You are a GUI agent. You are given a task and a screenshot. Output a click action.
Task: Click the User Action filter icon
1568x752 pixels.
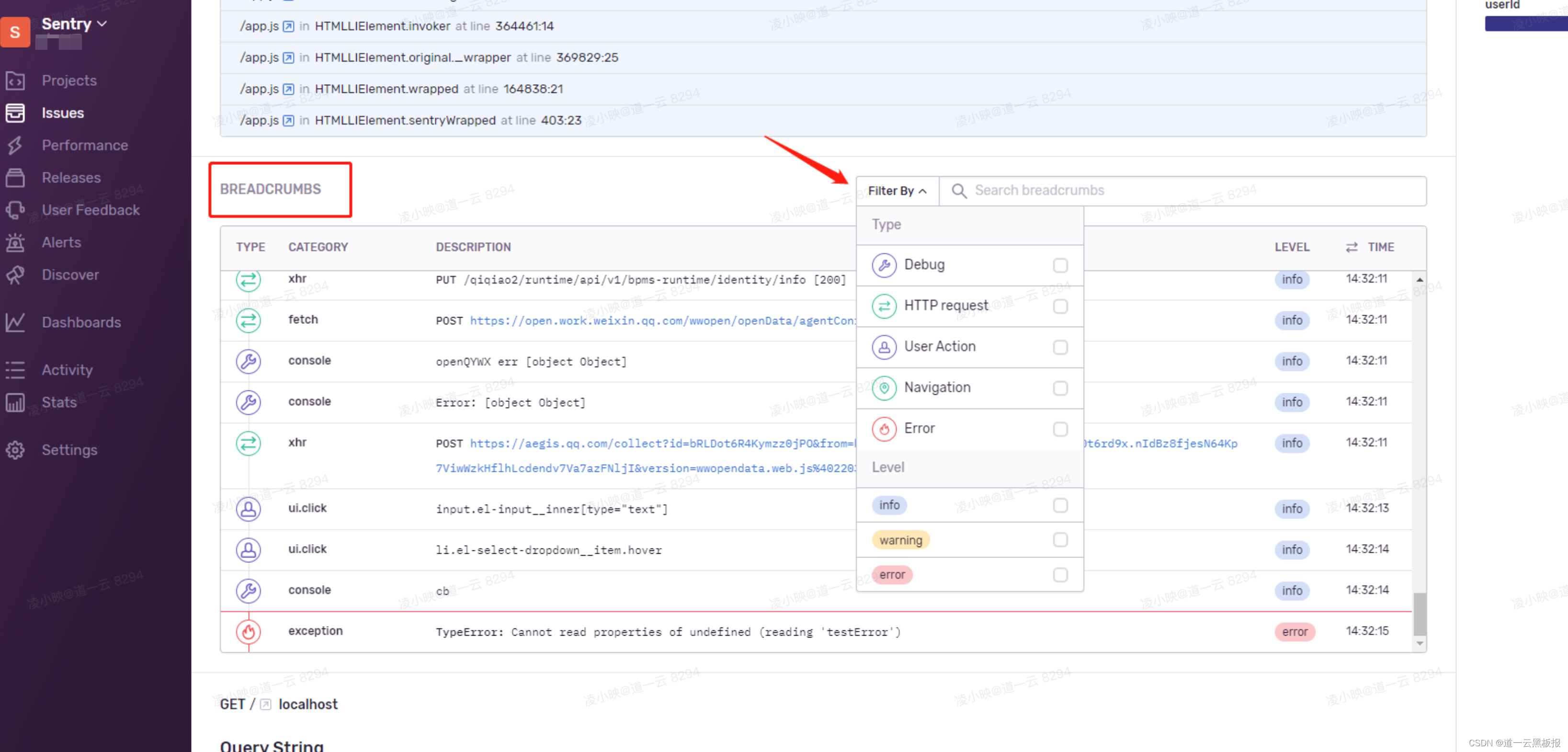pyautogui.click(x=883, y=346)
